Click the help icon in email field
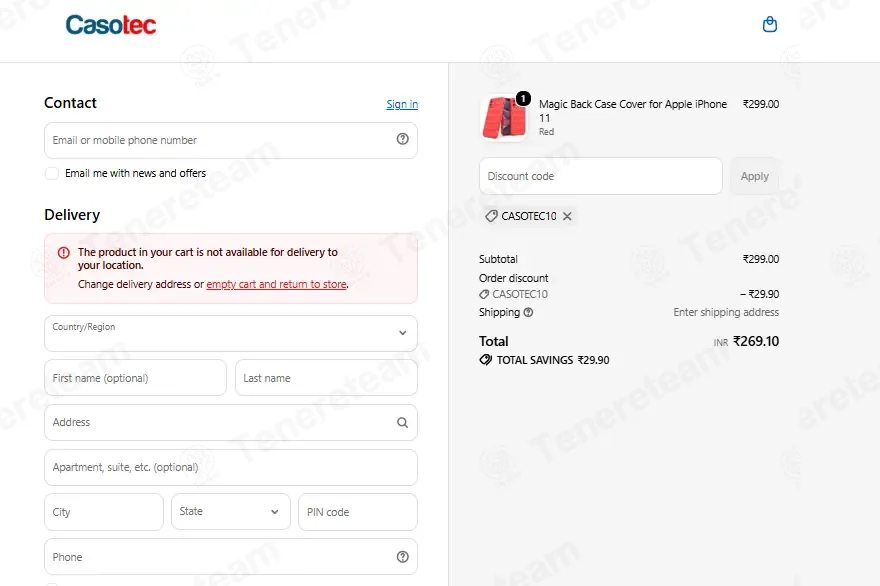Image resolution: width=880 pixels, height=586 pixels. (x=402, y=139)
